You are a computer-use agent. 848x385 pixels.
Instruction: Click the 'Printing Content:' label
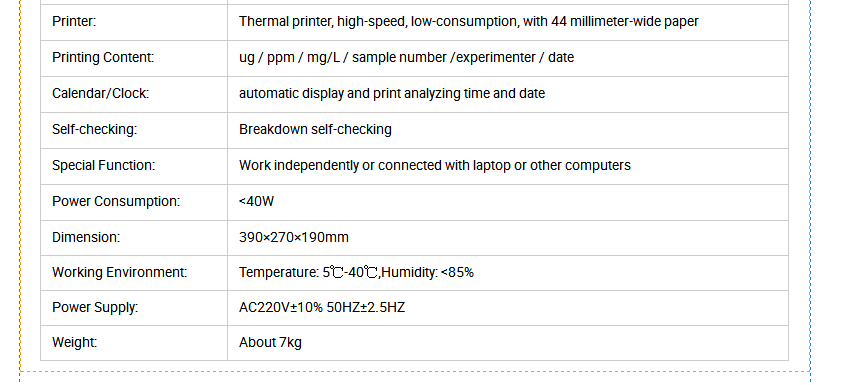103,57
